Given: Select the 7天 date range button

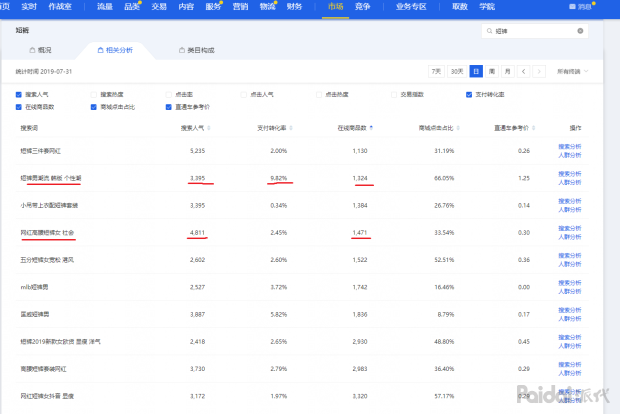Looking at the screenshot, I should click(435, 72).
